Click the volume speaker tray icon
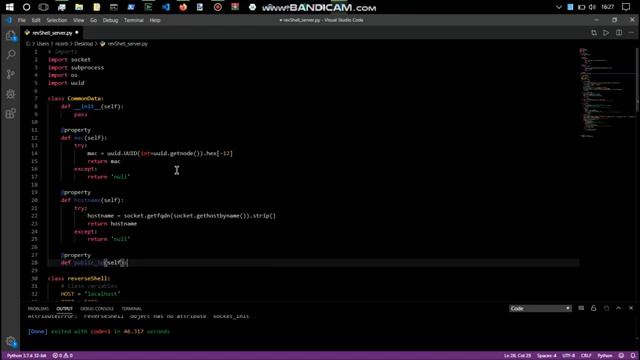640x360 pixels. [593, 7]
